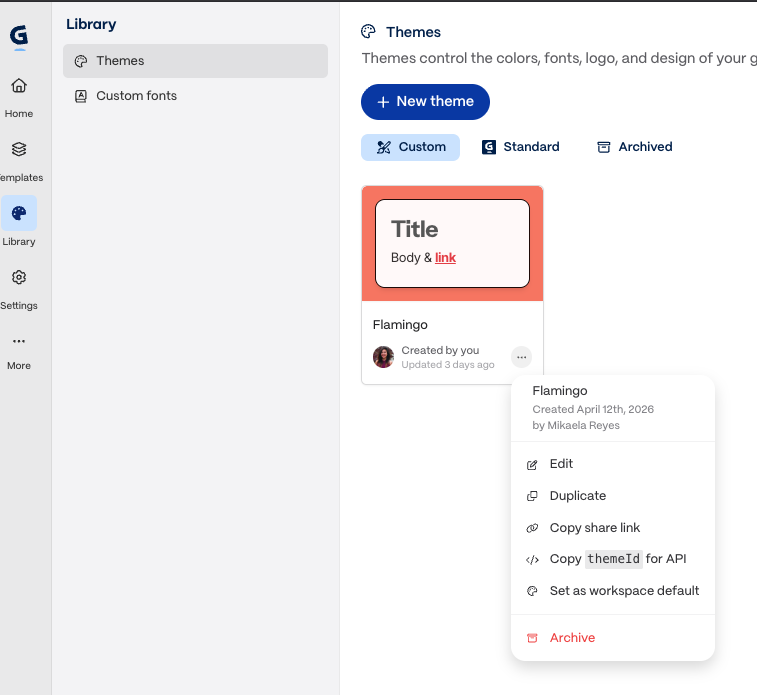Image resolution: width=757 pixels, height=695 pixels.
Task: Select the Library palette icon
Action: coord(19,213)
